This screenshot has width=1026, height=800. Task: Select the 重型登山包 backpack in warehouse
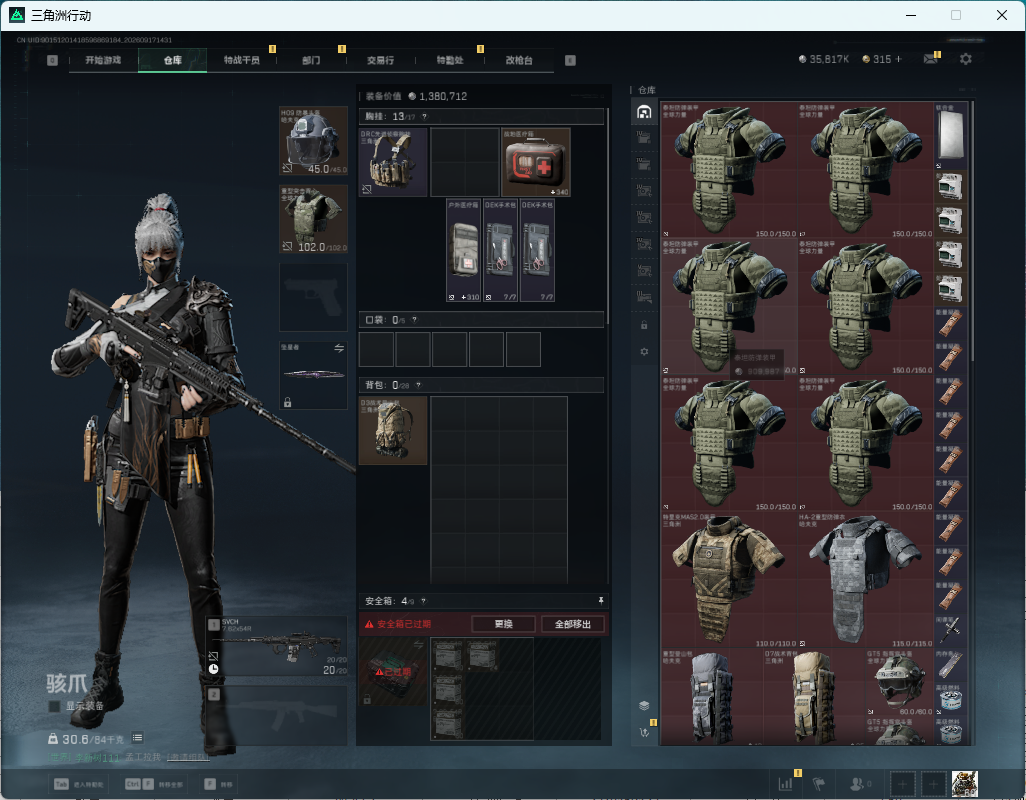712,697
